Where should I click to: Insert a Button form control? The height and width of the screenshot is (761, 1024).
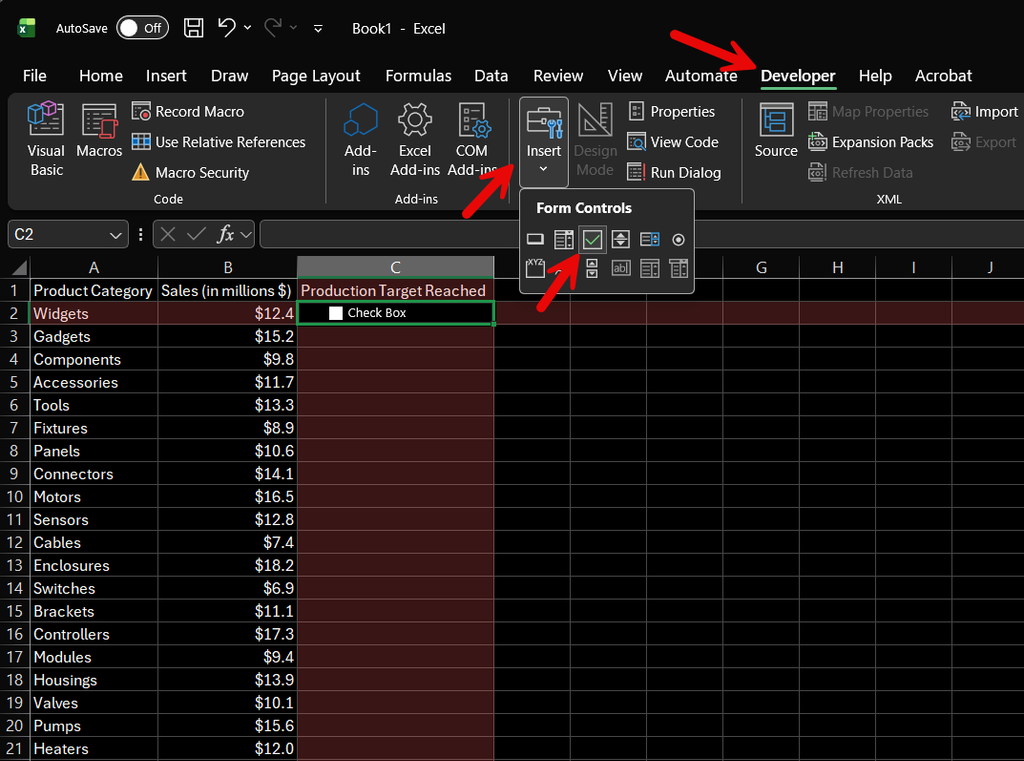coord(535,240)
